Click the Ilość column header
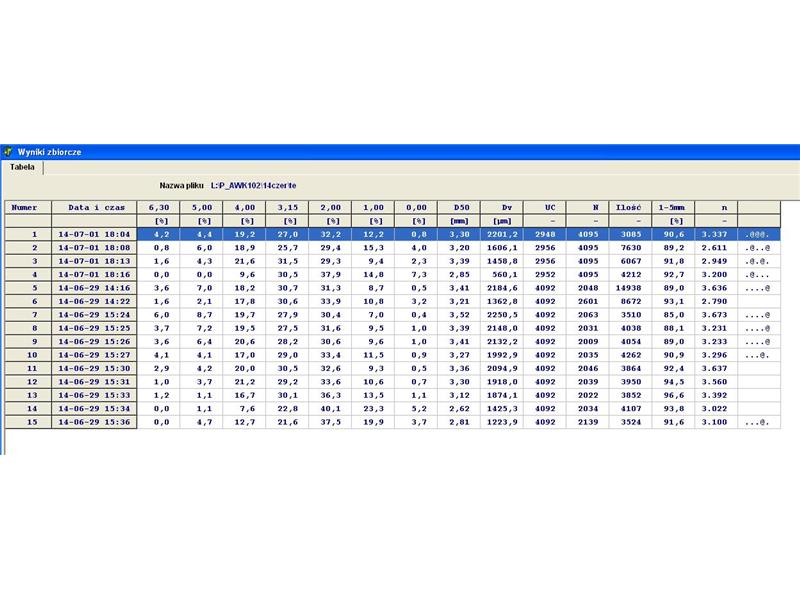This screenshot has width=800, height=600. pyautogui.click(x=629, y=207)
